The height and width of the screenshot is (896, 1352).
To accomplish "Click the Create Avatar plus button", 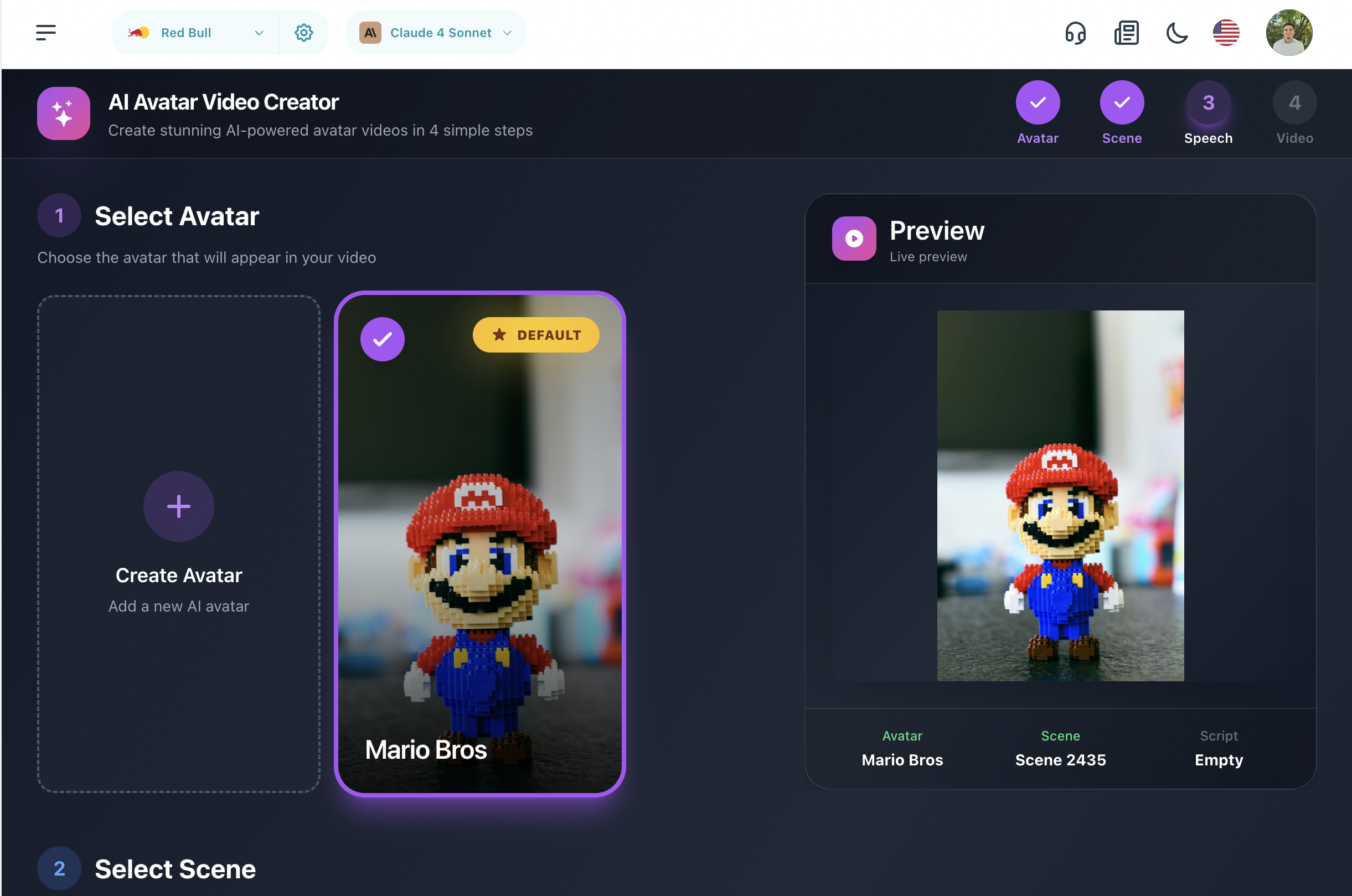I will pos(179,506).
